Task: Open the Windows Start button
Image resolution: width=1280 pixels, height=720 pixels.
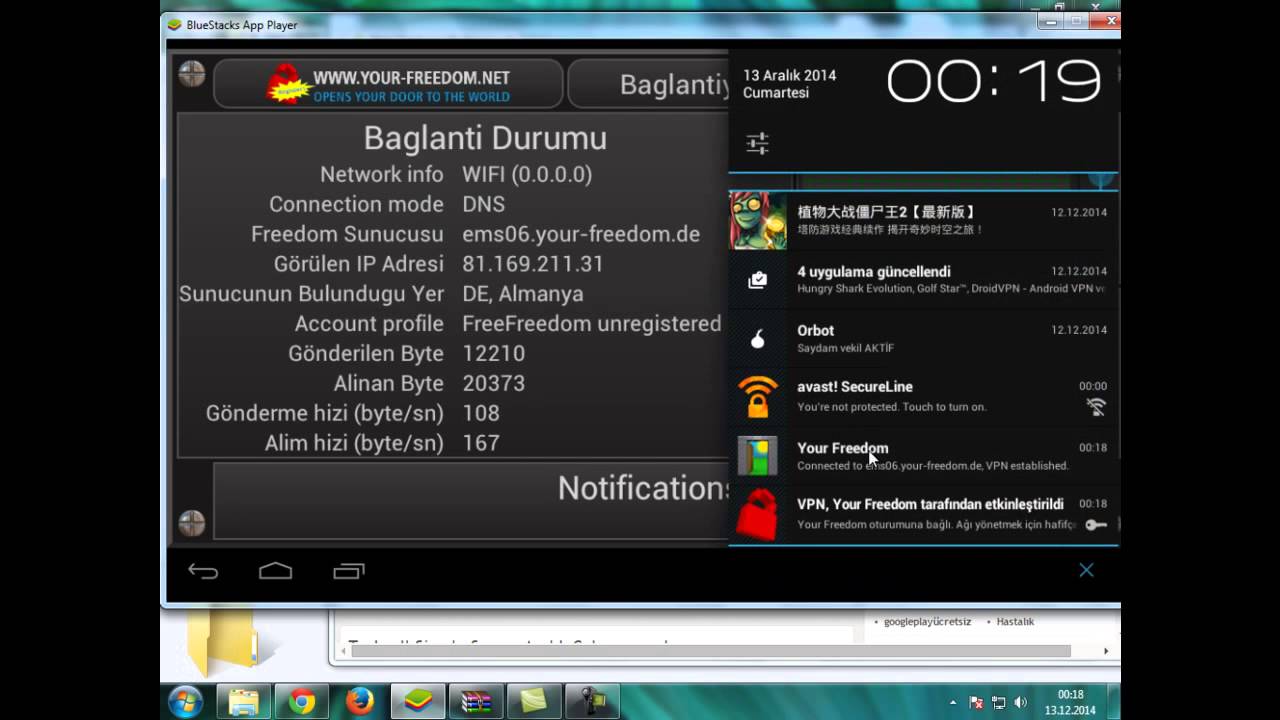Action: click(185, 701)
